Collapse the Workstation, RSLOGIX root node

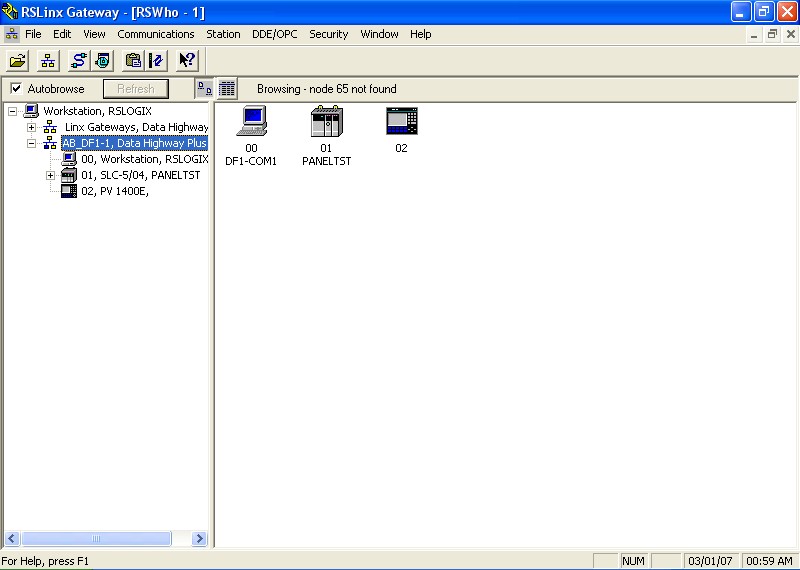point(12,111)
